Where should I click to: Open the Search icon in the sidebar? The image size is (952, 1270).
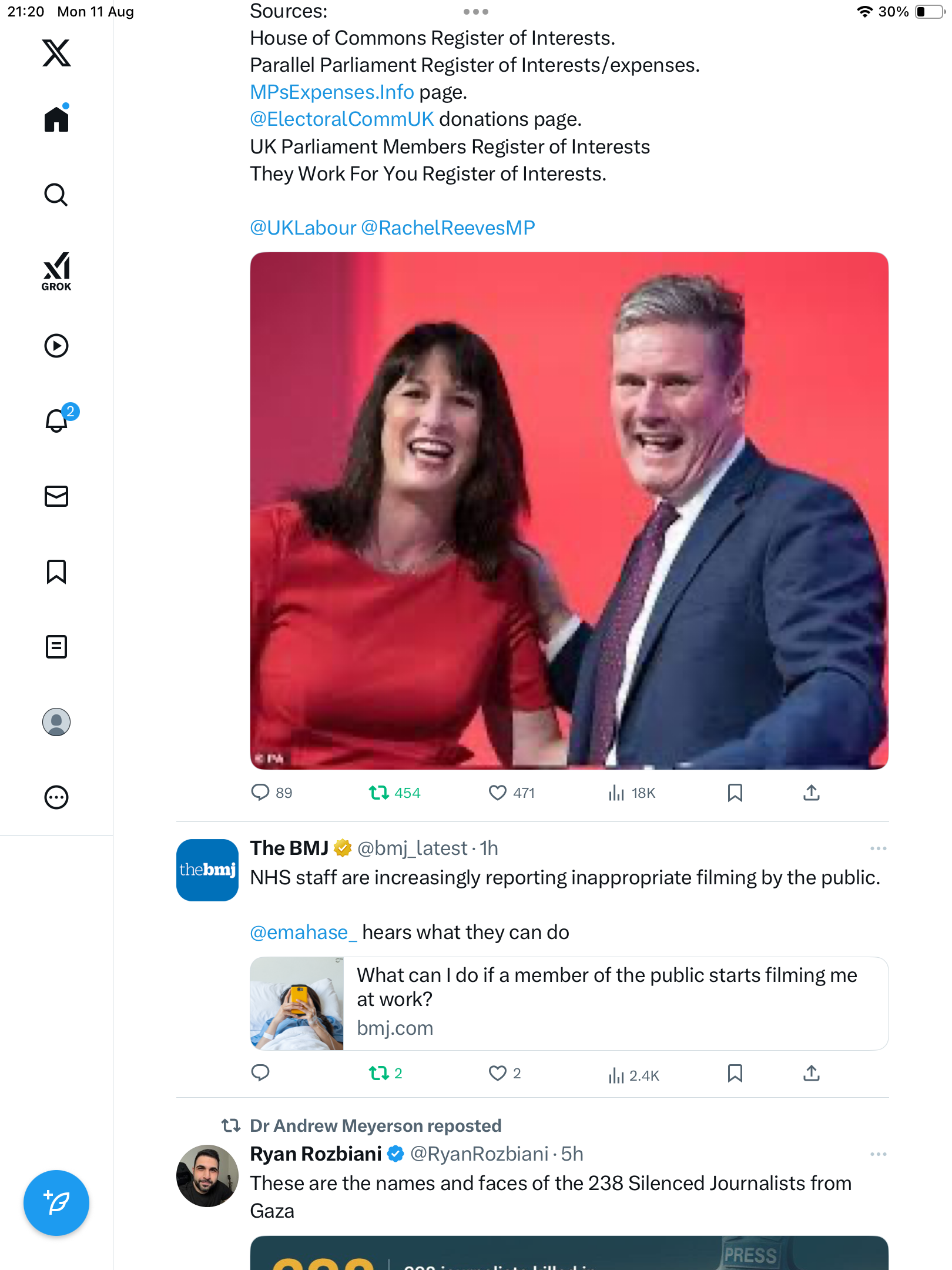click(x=56, y=195)
